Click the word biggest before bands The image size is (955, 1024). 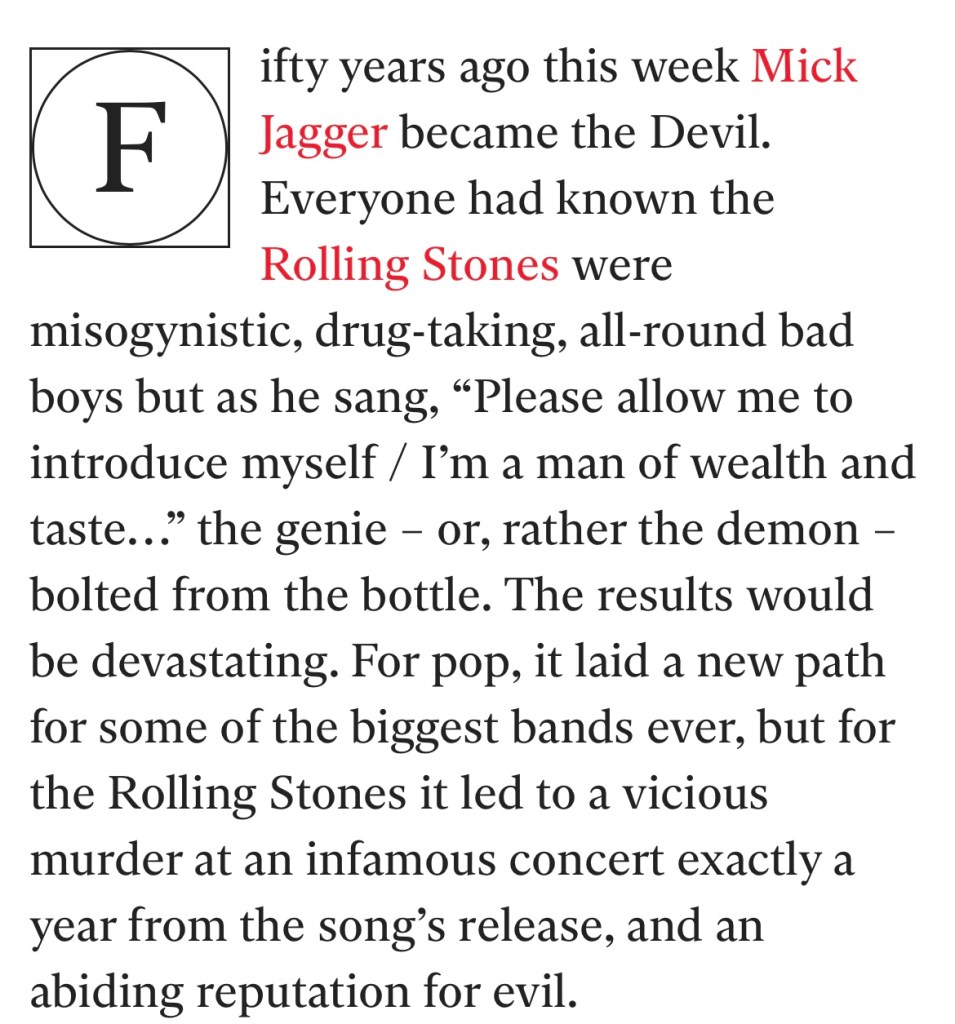click(425, 729)
